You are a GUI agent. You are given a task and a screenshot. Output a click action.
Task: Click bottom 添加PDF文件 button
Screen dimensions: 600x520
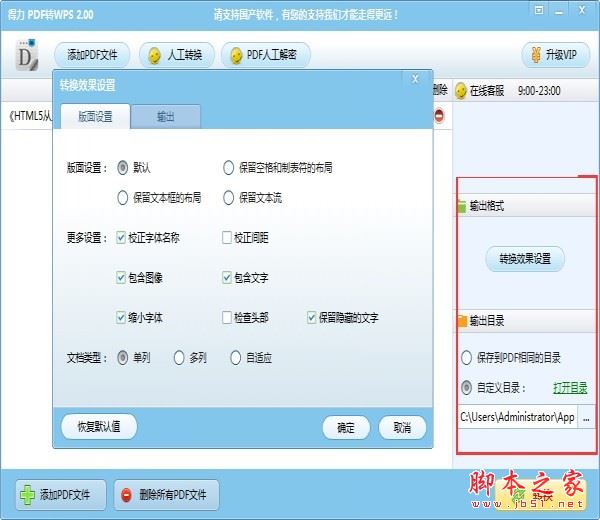click(60, 495)
